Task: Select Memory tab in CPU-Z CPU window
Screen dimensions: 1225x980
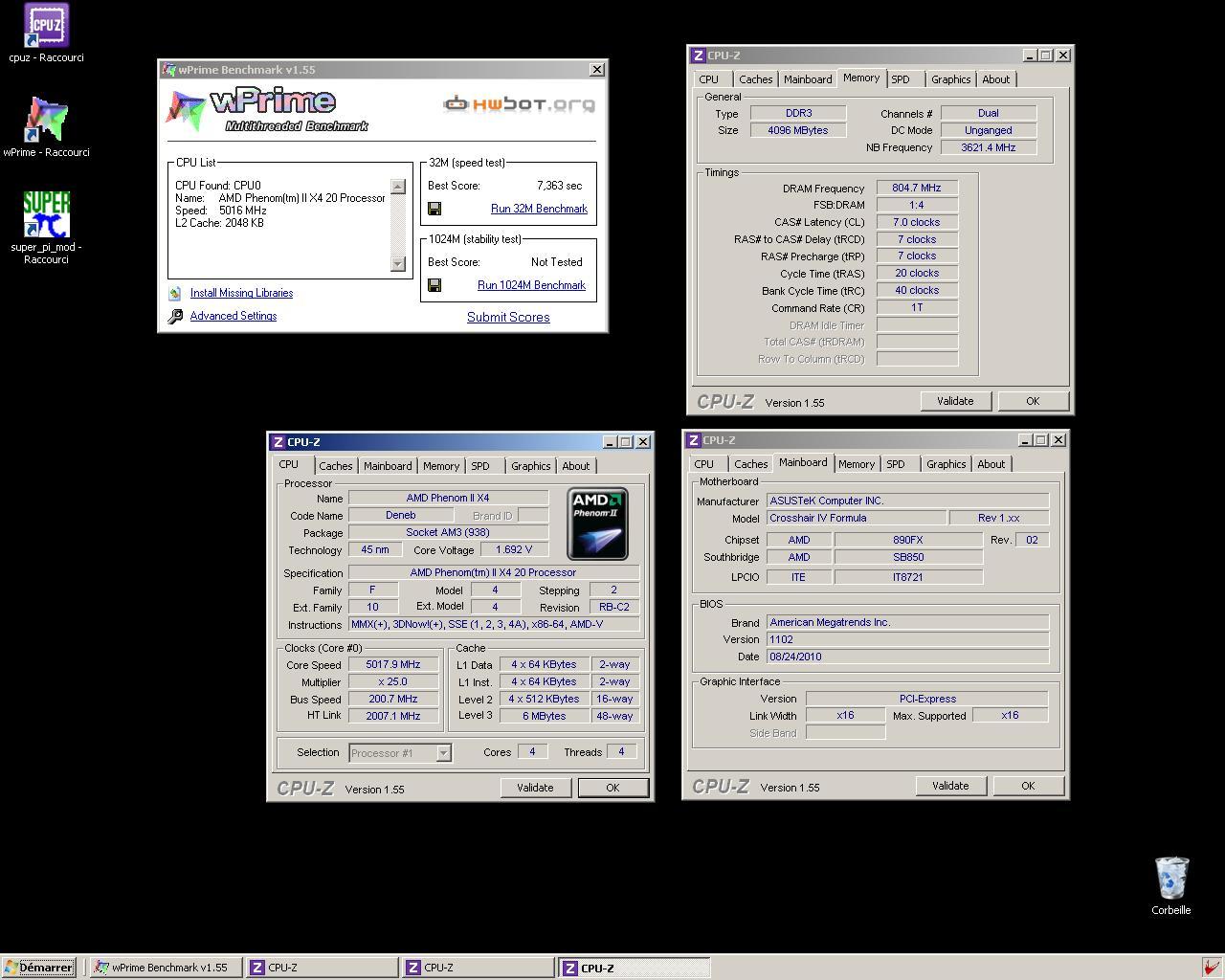Action: pyautogui.click(x=441, y=466)
